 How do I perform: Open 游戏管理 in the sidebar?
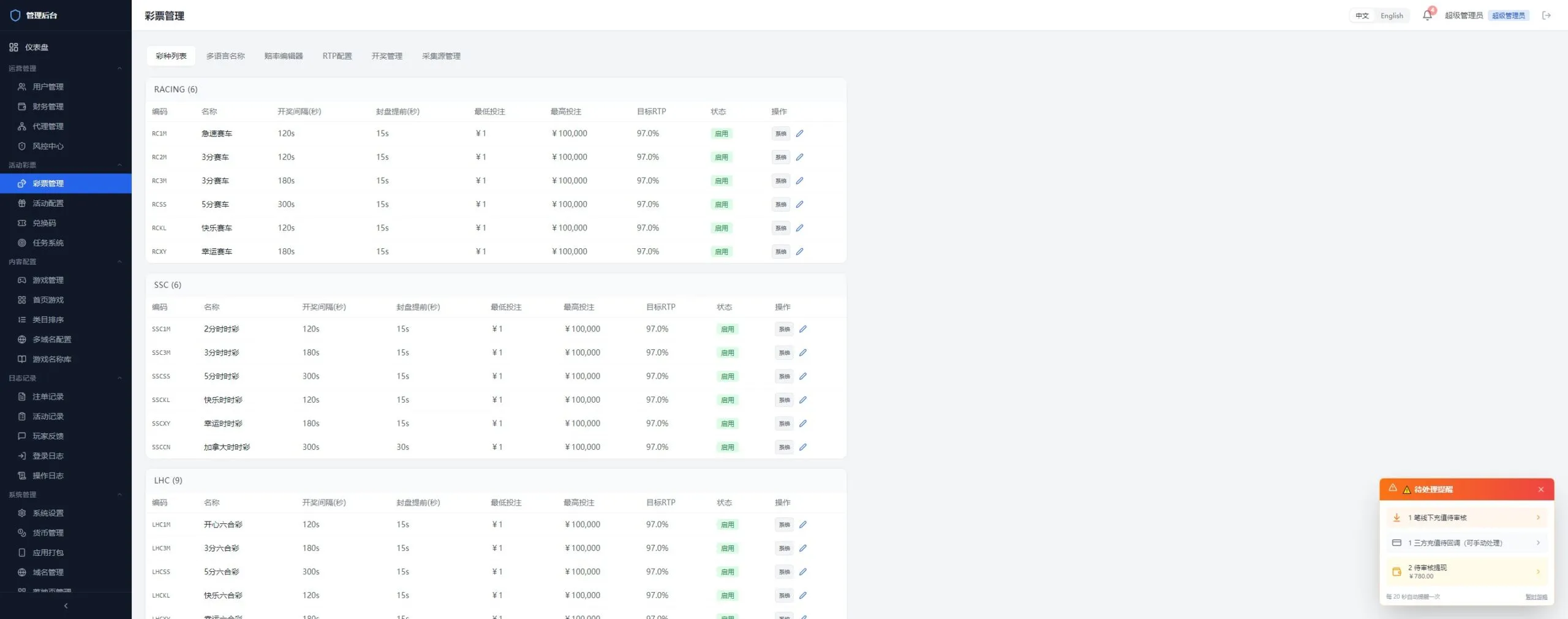tap(66, 280)
